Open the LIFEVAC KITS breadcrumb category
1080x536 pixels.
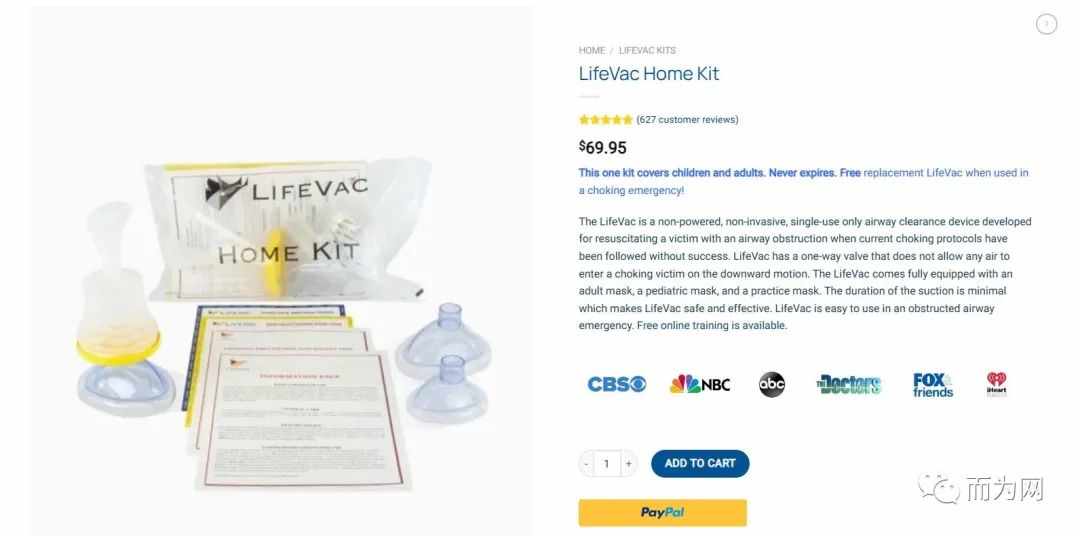tap(647, 50)
